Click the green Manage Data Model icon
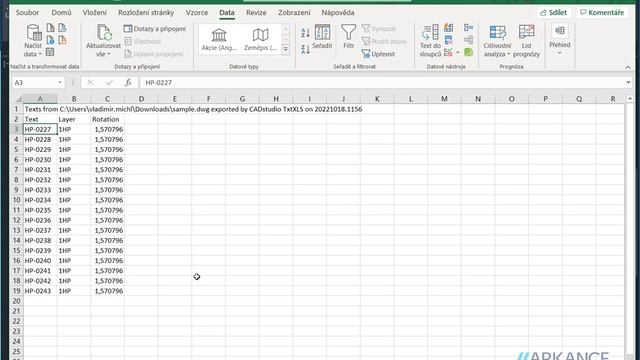The width and height of the screenshot is (640, 360). pos(469,52)
